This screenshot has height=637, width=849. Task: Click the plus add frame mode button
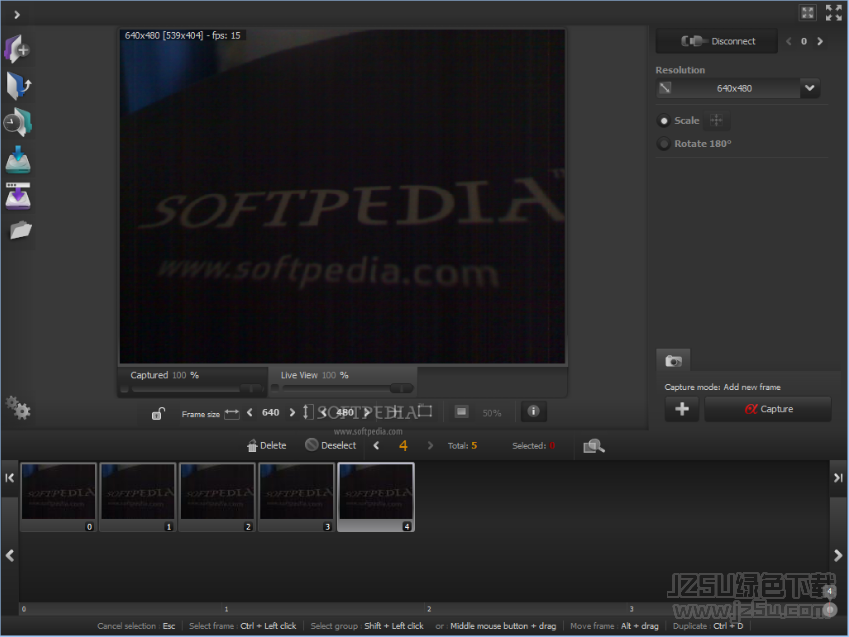(x=682, y=409)
